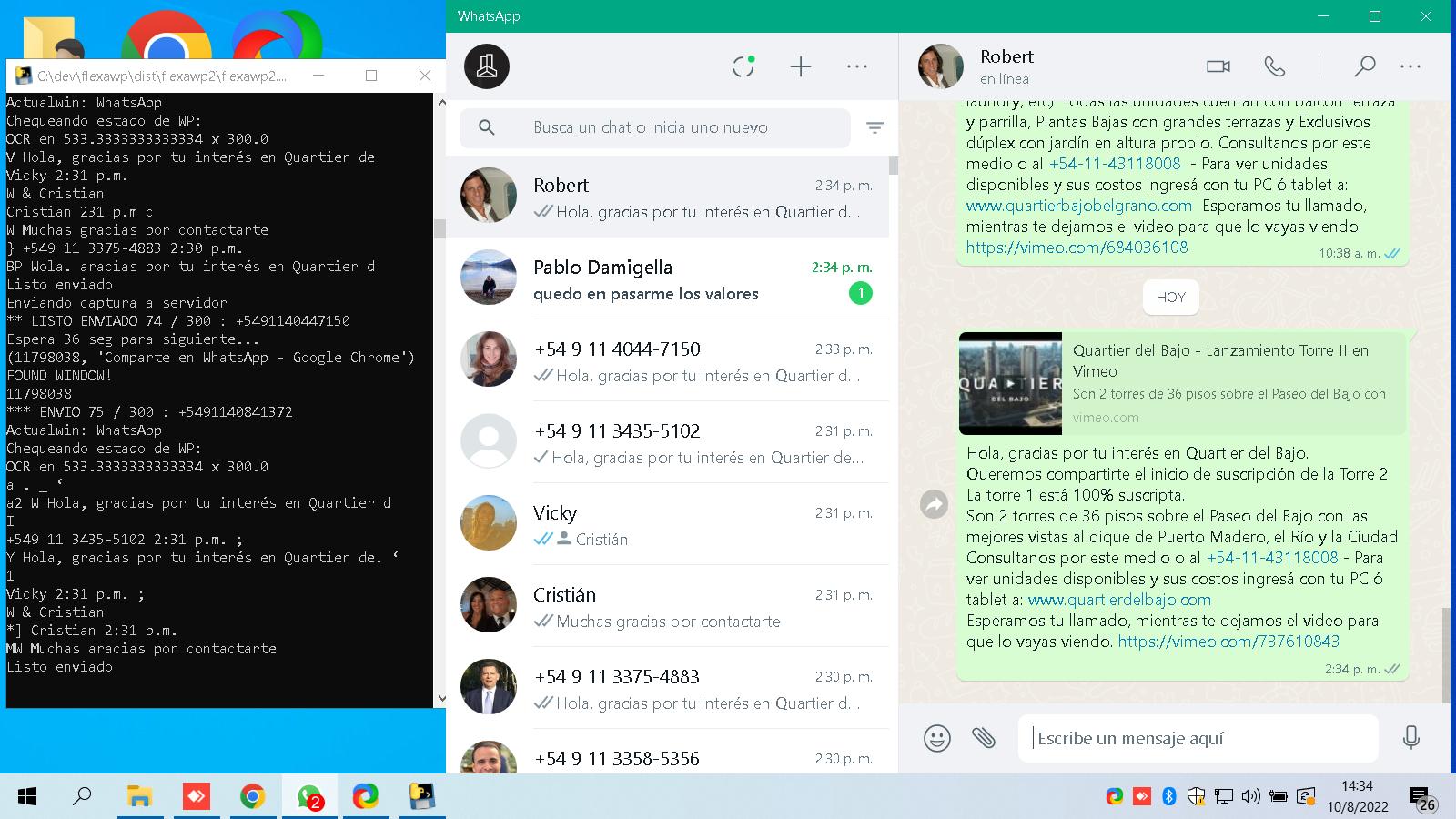Search within Robert's conversation
1456x819 pixels.
coord(1364,66)
